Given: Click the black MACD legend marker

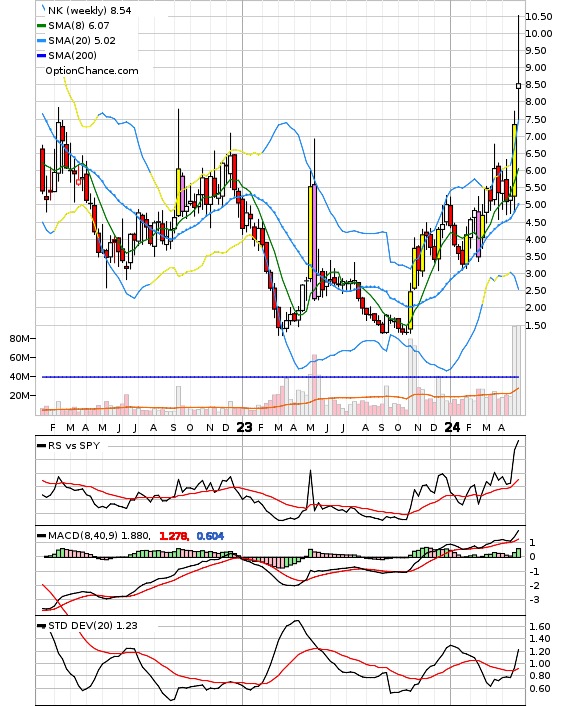Looking at the screenshot, I should pos(41,536).
